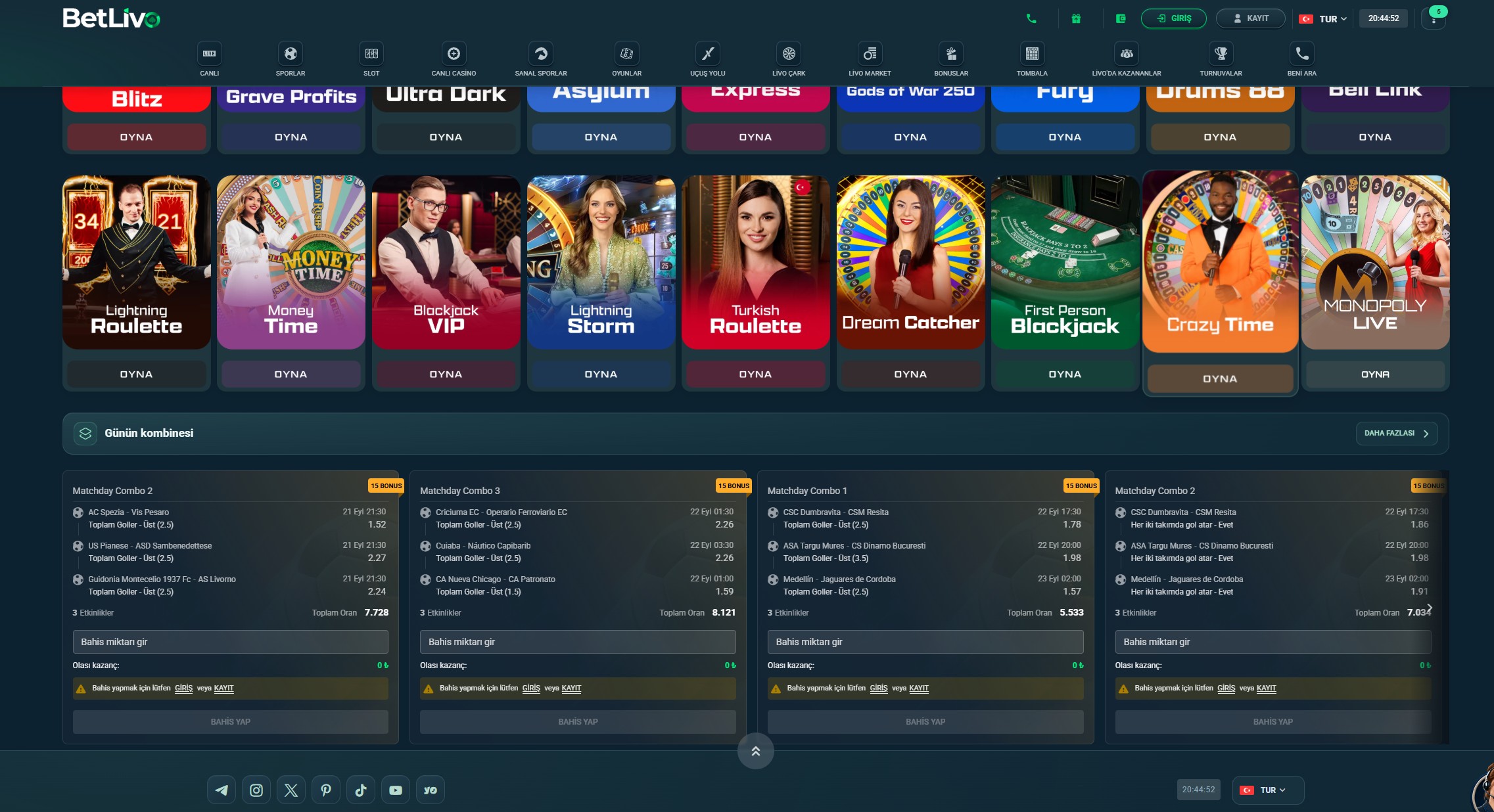Open the CANLI live betting section
Image resolution: width=1494 pixels, height=812 pixels.
(x=209, y=60)
